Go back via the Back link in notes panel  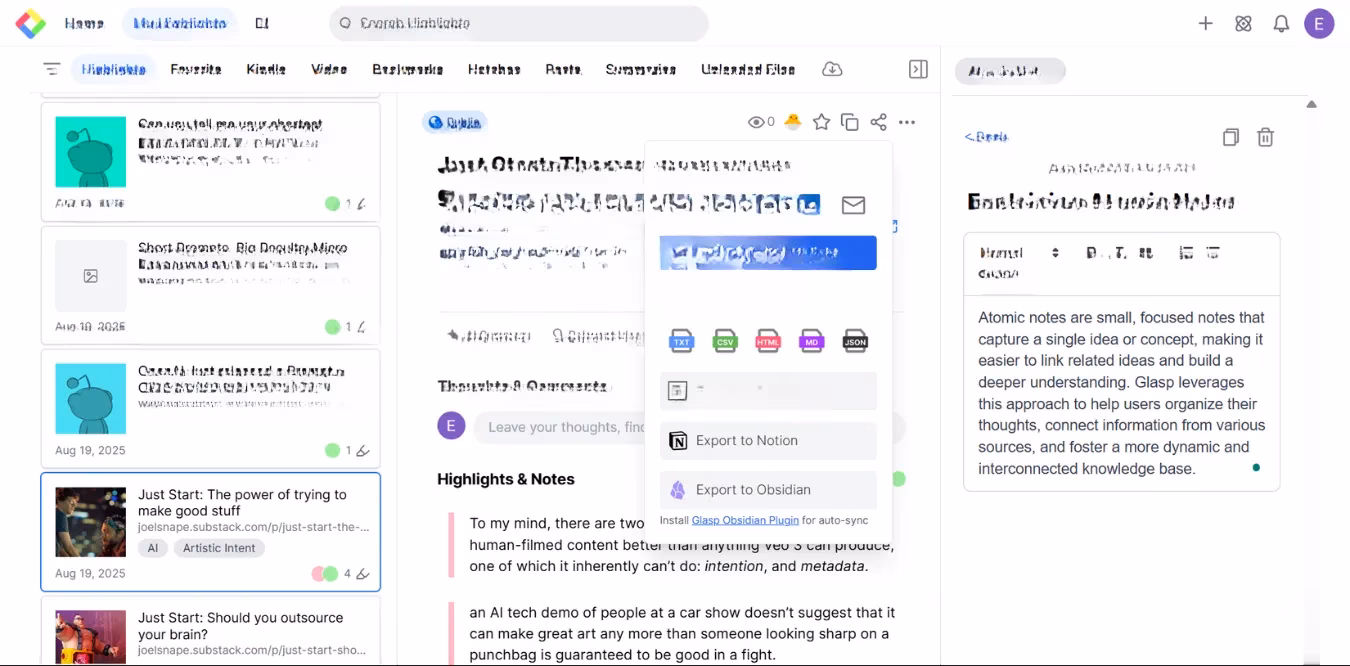click(x=986, y=137)
